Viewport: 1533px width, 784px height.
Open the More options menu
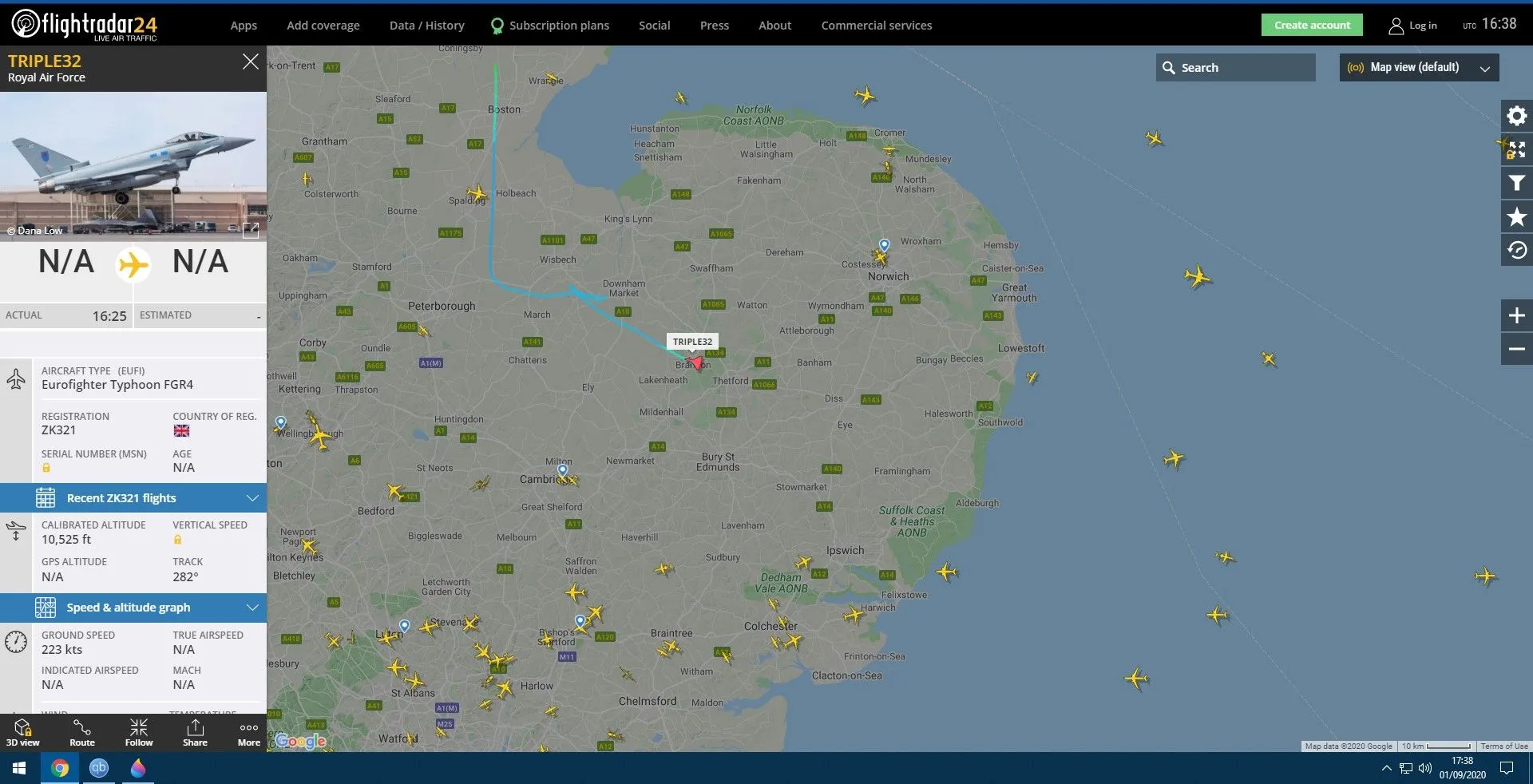tap(249, 733)
